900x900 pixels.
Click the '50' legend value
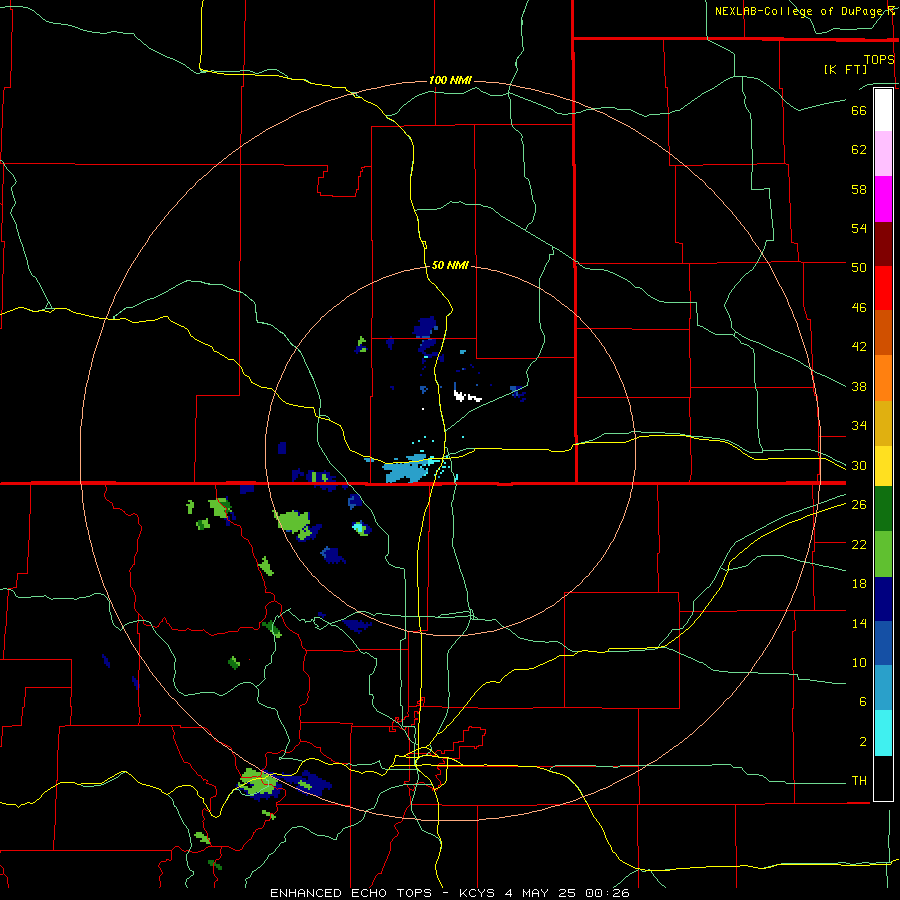[x=859, y=268]
